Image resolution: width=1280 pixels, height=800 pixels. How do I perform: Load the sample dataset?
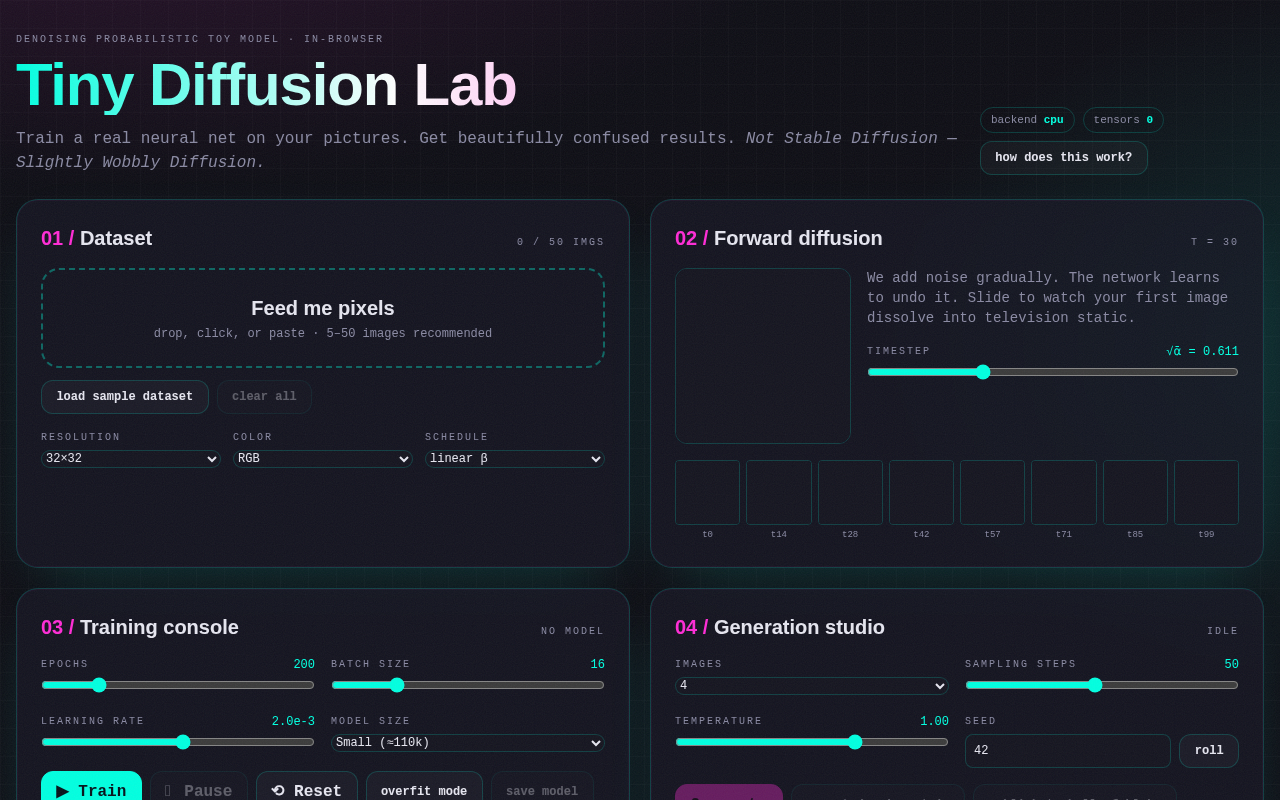(125, 397)
